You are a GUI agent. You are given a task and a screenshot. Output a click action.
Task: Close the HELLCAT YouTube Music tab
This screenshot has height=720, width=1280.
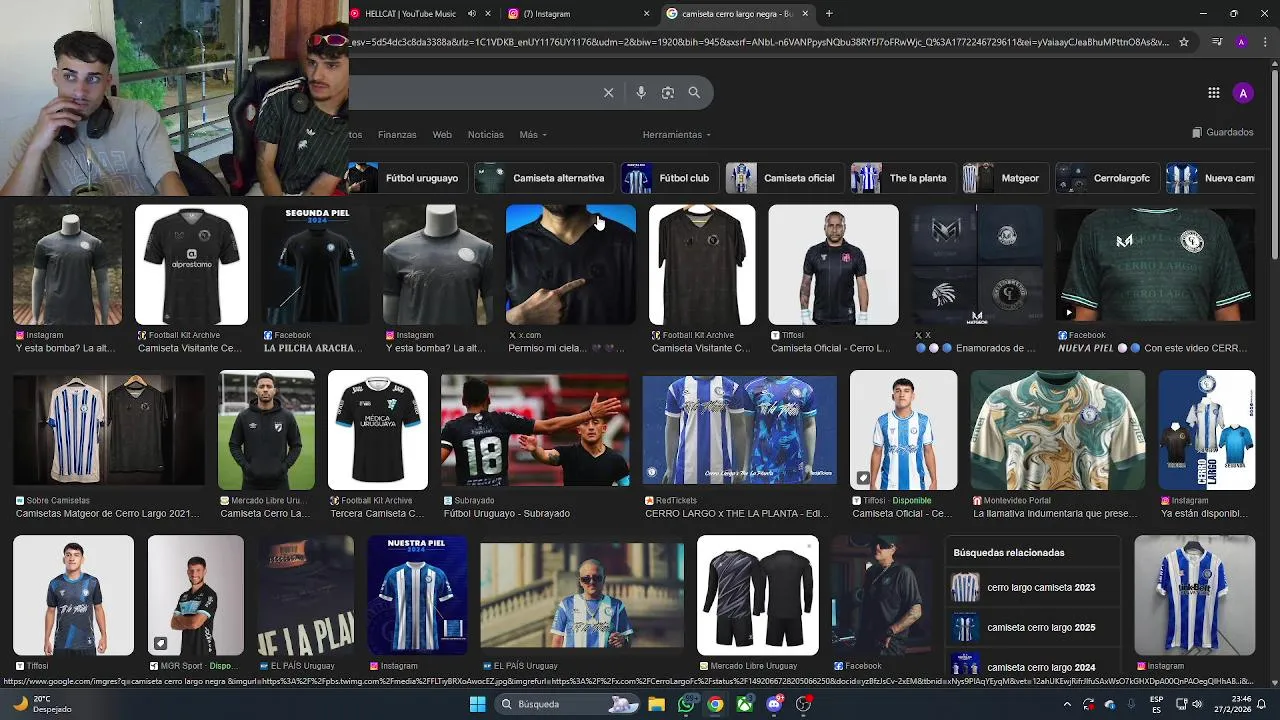(488, 14)
